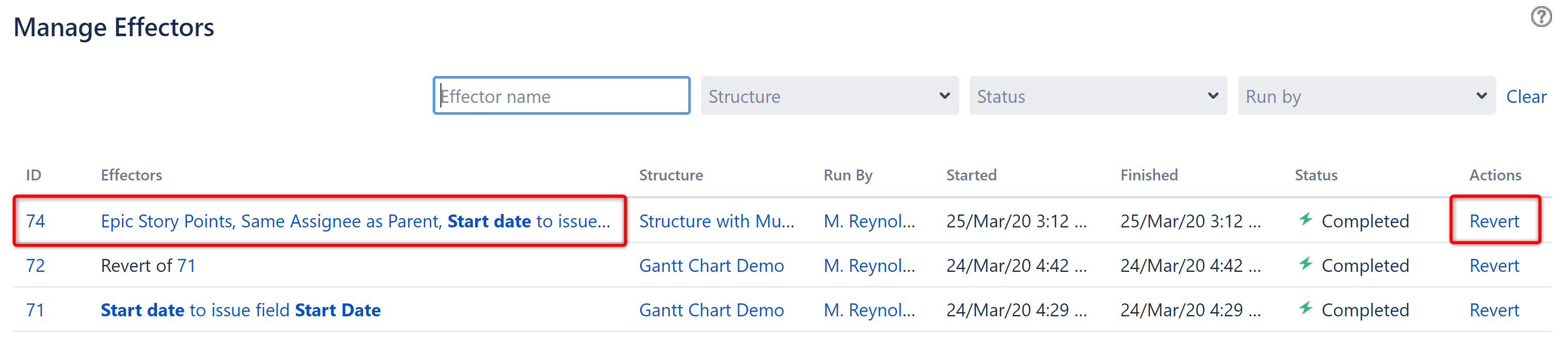Click the Completed lightning icon for effector 74
1568x337 pixels.
1306,221
